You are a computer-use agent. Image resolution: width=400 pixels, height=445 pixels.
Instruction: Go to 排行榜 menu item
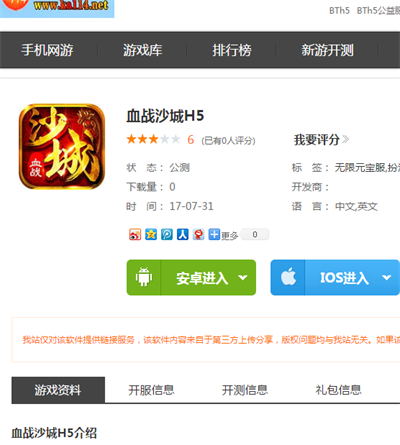point(232,50)
